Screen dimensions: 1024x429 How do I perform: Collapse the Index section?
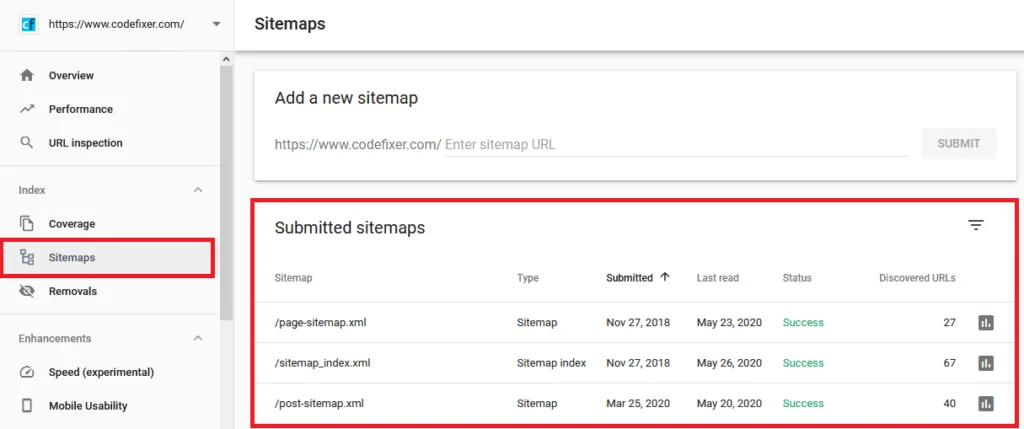coord(198,190)
